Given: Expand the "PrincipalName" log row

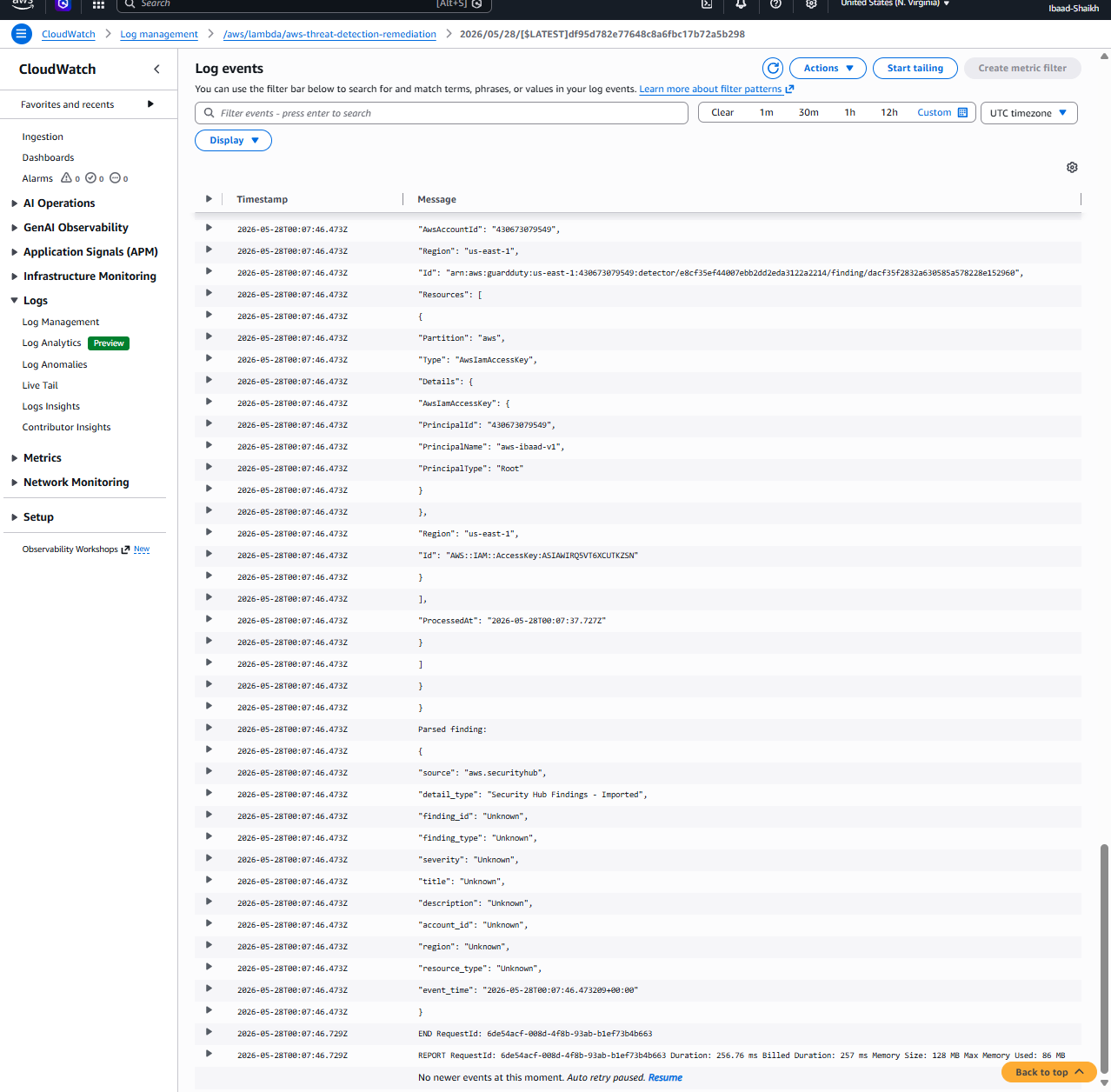Looking at the screenshot, I should pos(209,445).
